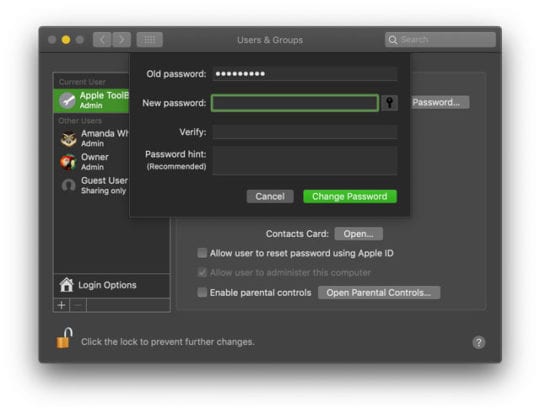This screenshot has height=414, width=540.
Task: Enable Allow user to reset password using Apple ID
Action: click(x=202, y=253)
